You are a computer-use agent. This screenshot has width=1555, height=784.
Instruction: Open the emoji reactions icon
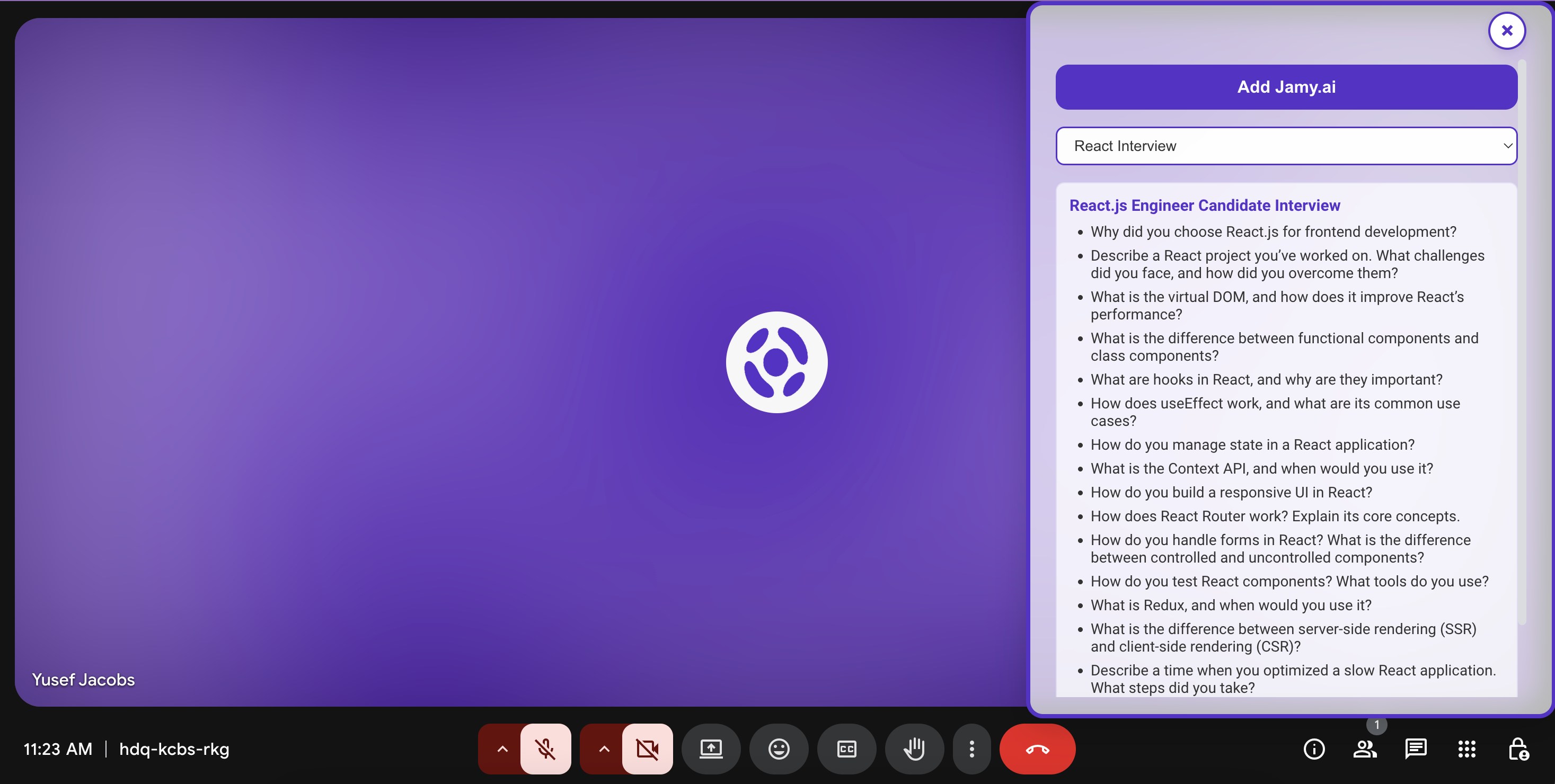pyautogui.click(x=779, y=749)
